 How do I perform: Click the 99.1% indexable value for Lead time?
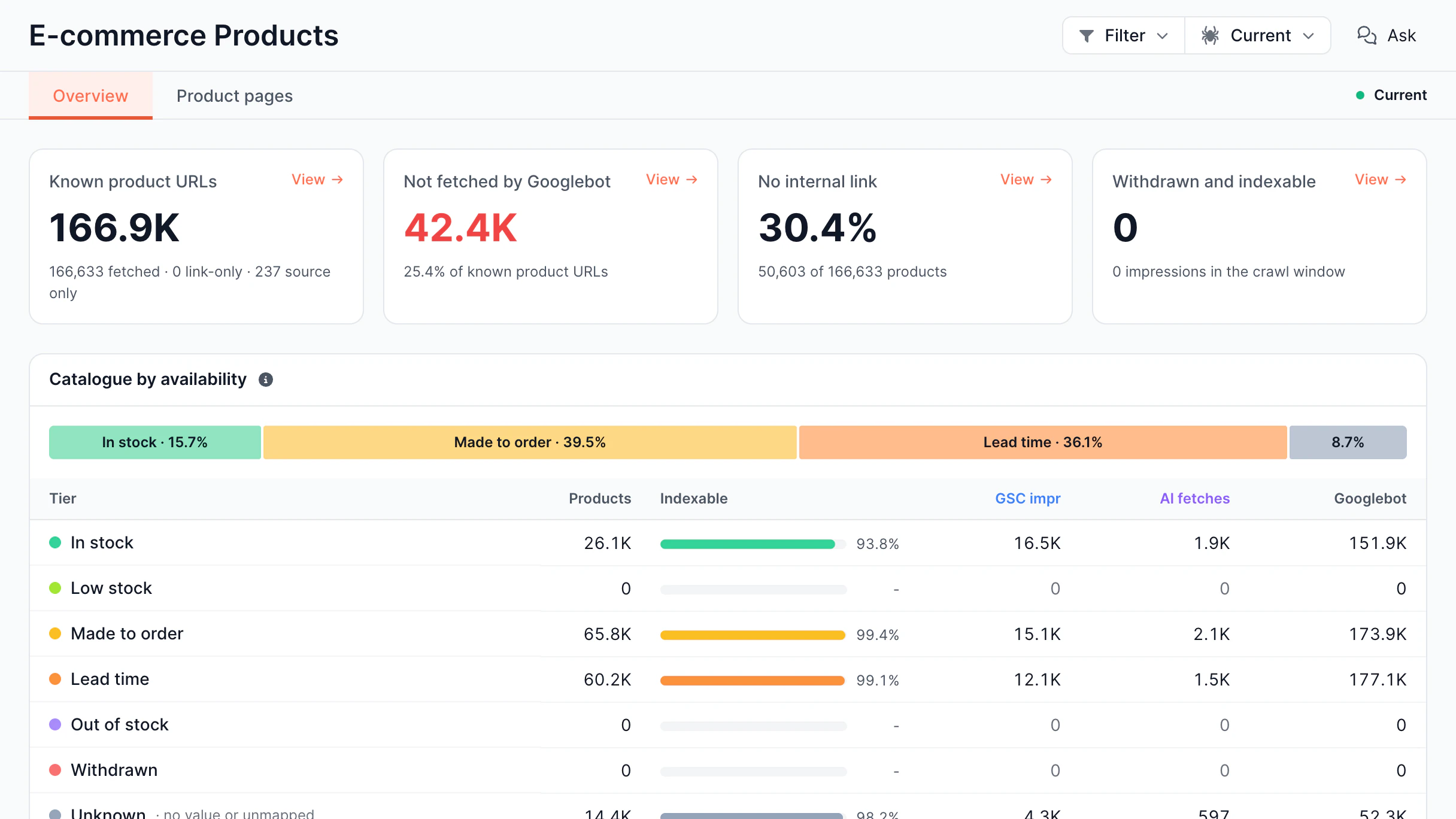[x=878, y=680]
